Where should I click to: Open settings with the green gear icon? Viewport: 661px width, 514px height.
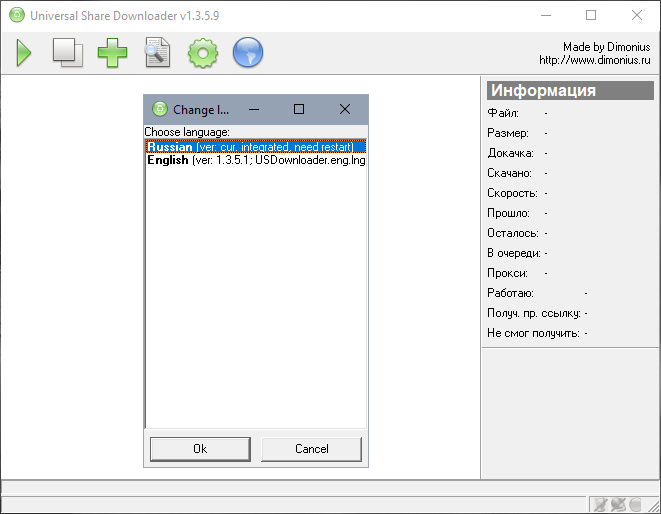click(203, 53)
